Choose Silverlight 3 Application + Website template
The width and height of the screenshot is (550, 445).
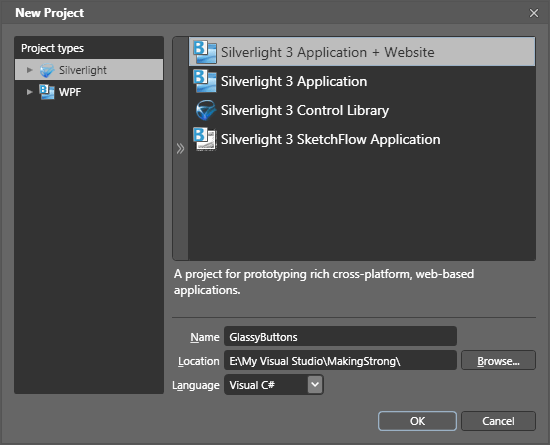coord(362,52)
